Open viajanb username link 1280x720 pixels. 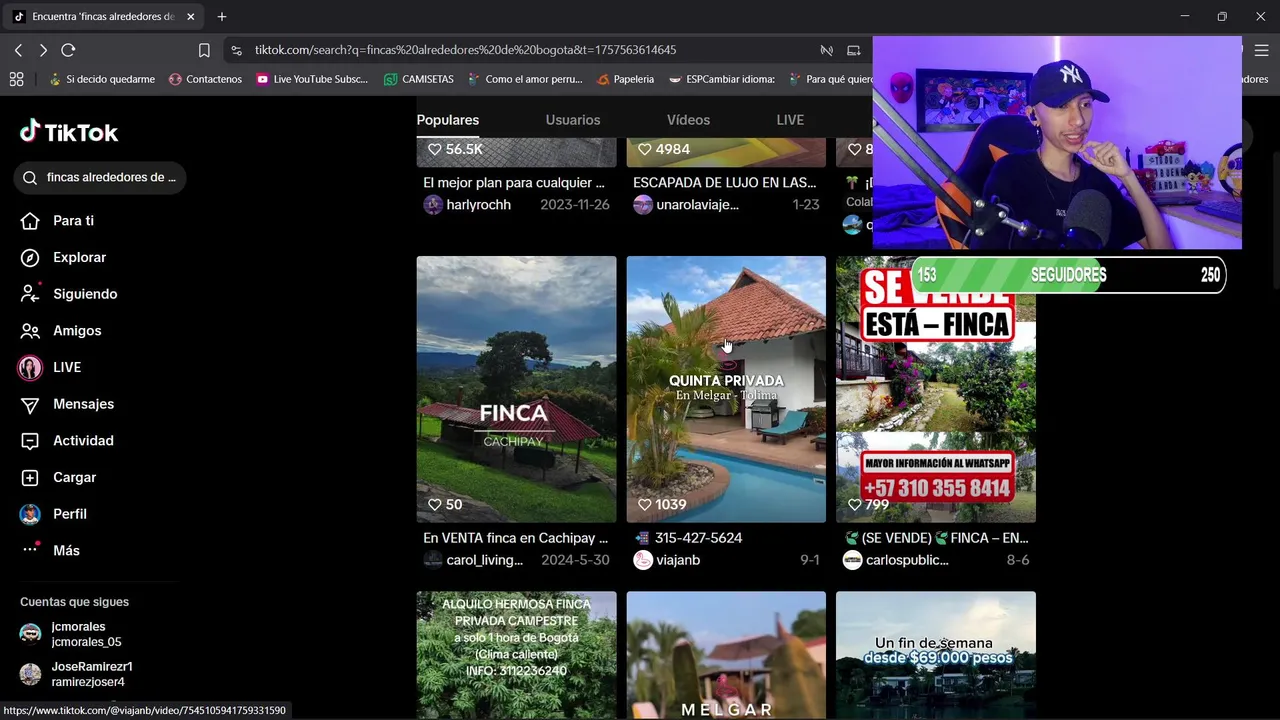(678, 560)
